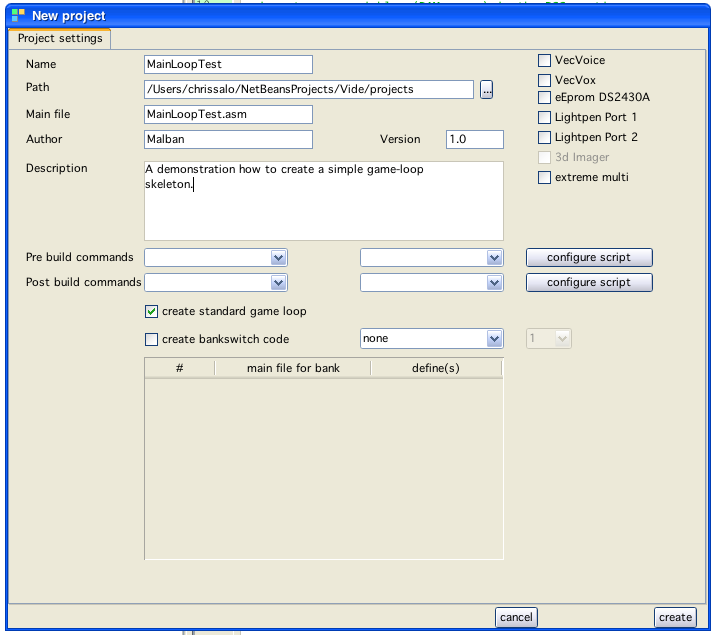Click into the Name text field
This screenshot has width=711, height=635.
tap(228, 65)
